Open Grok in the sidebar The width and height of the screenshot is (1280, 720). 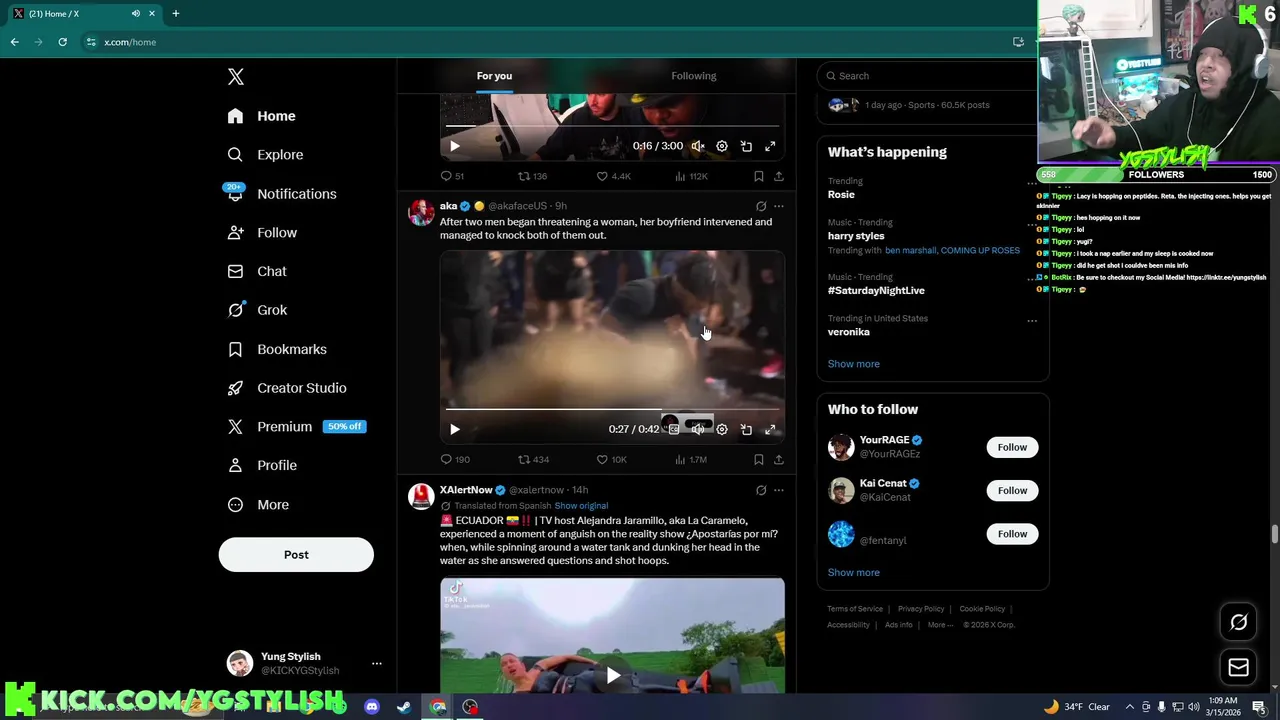(257, 310)
